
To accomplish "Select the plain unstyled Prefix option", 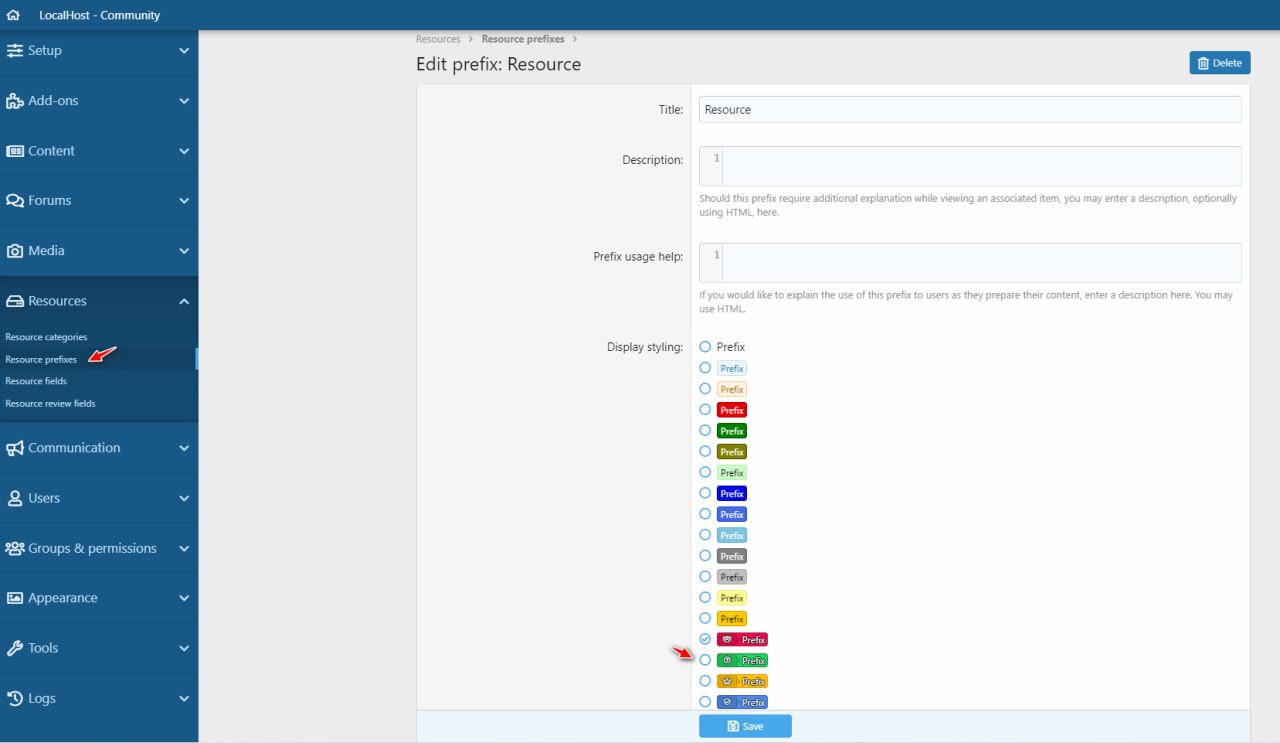I will click(705, 346).
